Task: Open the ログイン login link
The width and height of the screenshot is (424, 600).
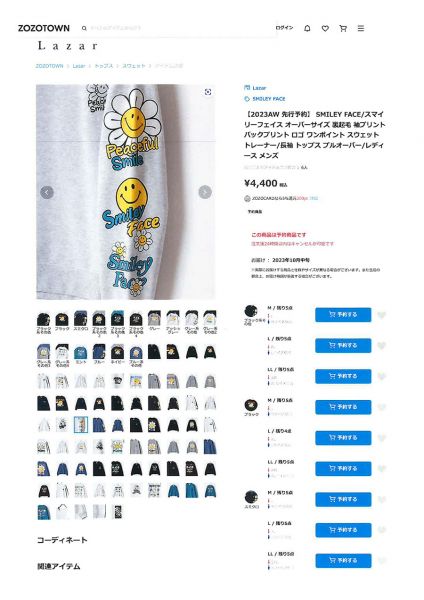Action: click(x=284, y=28)
